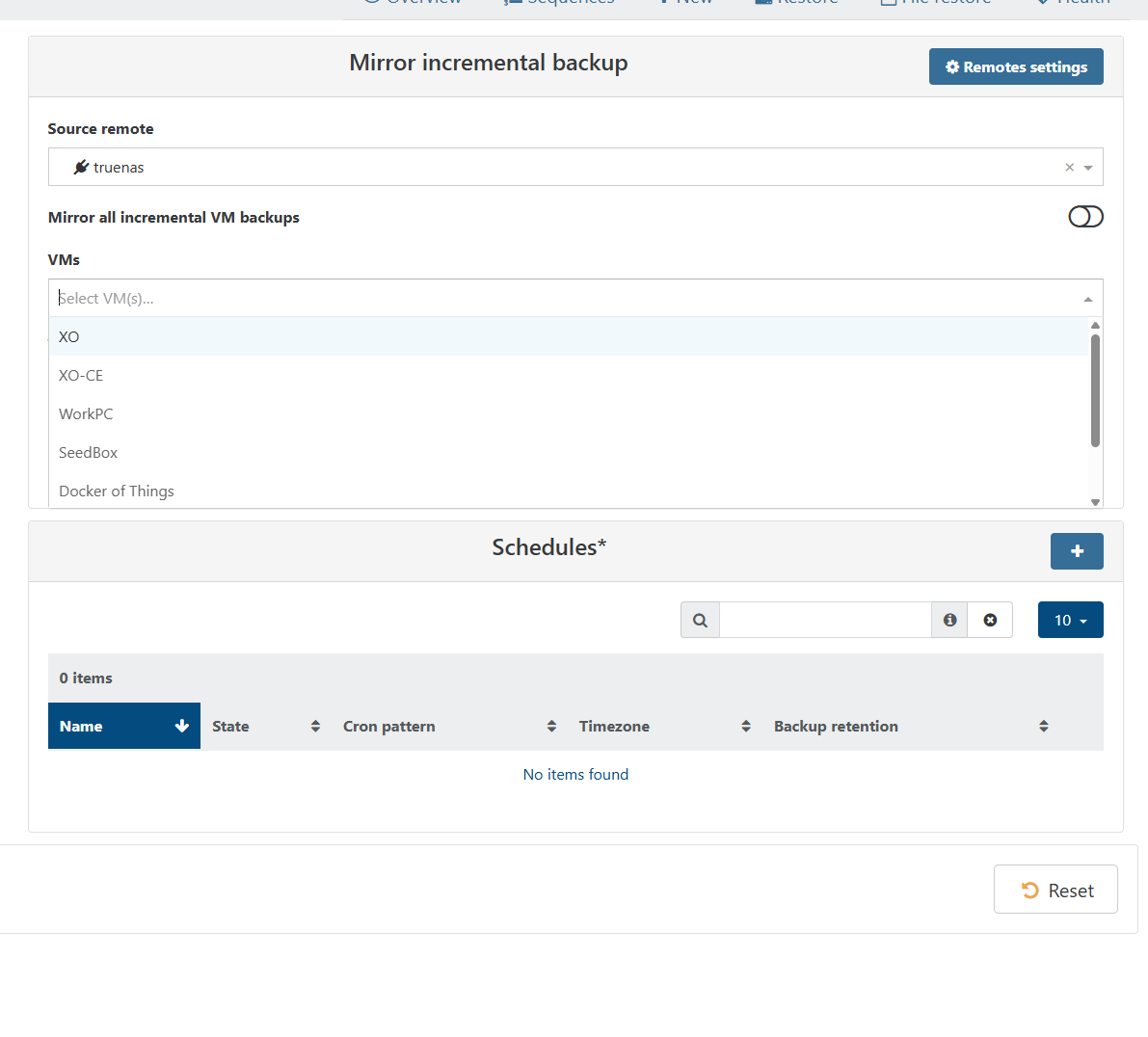The image size is (1148, 1037).
Task: Choose Docker of Things VM
Action: [x=117, y=491]
